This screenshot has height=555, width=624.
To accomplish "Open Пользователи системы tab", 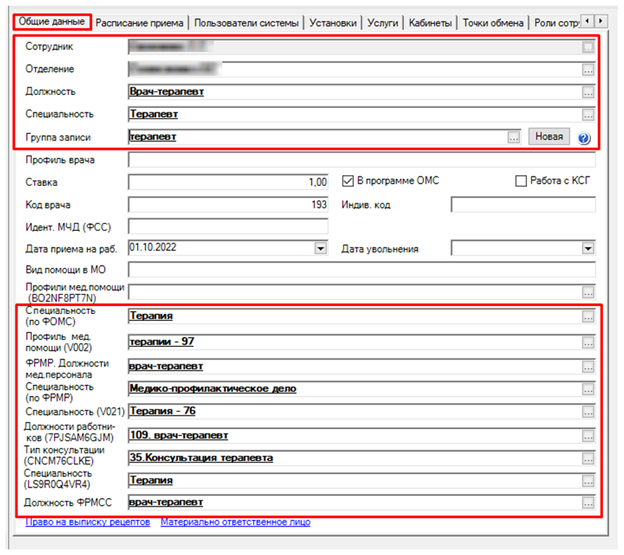I will pyautogui.click(x=246, y=23).
